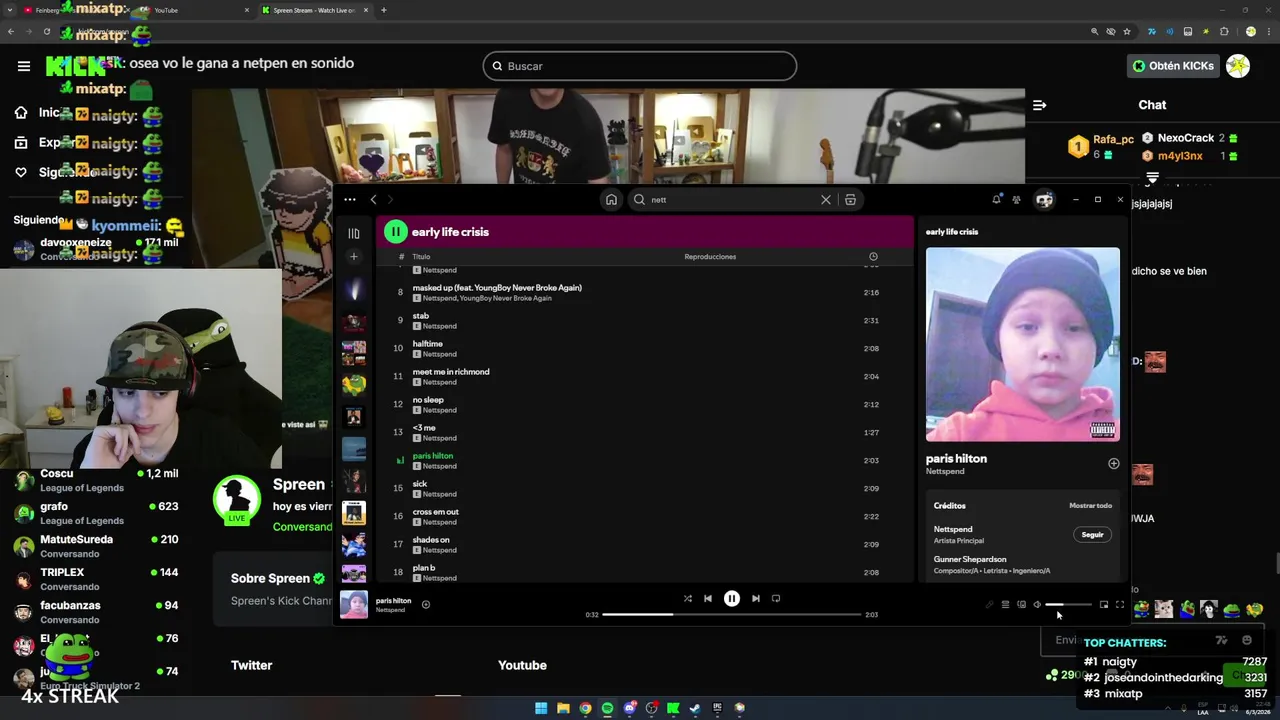Select track masked up in album list
Viewport: 1280px width, 720px height.
[645, 292]
